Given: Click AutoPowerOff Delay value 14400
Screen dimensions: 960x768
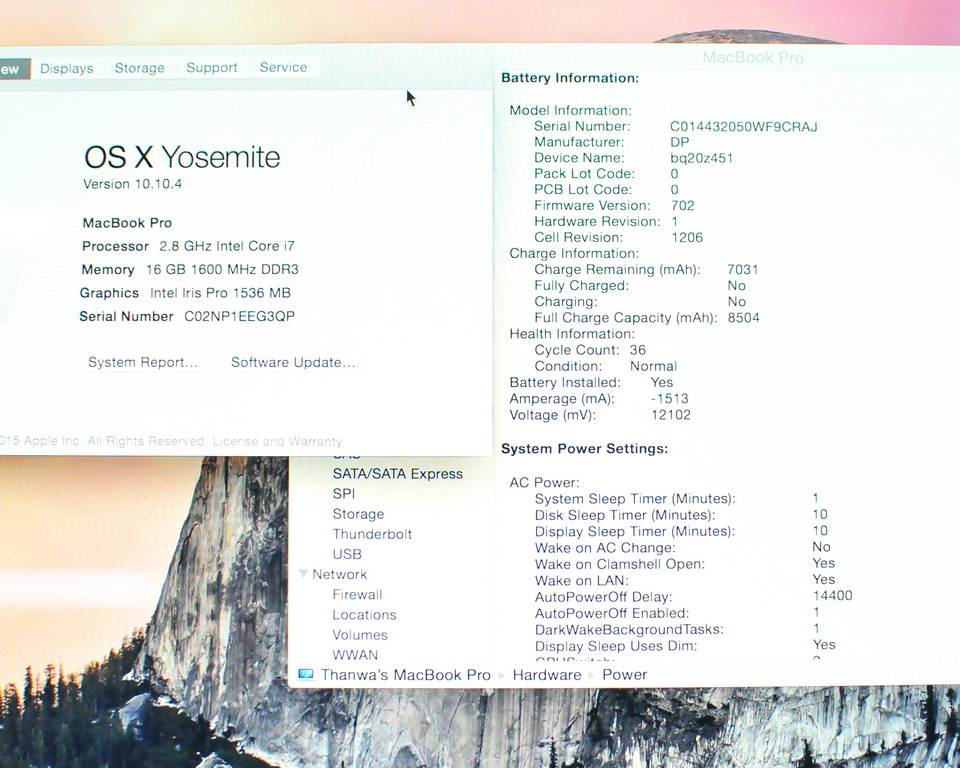Looking at the screenshot, I should (x=833, y=595).
